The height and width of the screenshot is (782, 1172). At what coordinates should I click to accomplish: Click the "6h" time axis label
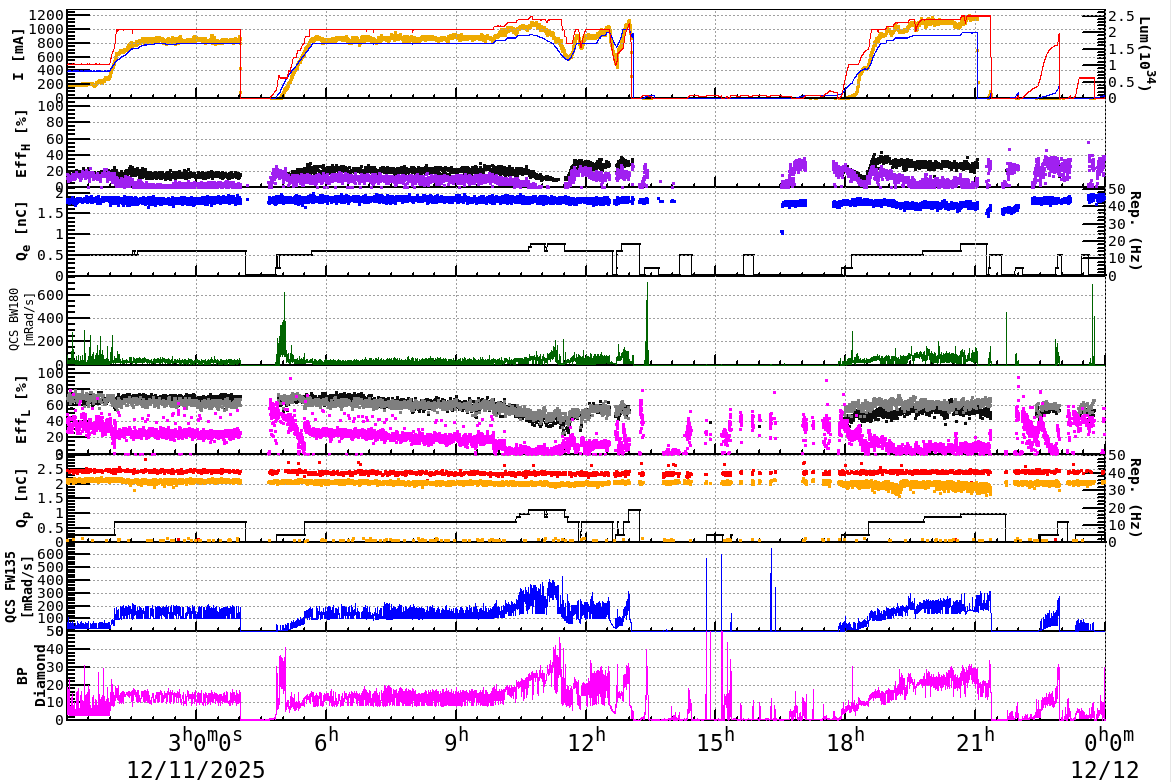click(327, 741)
